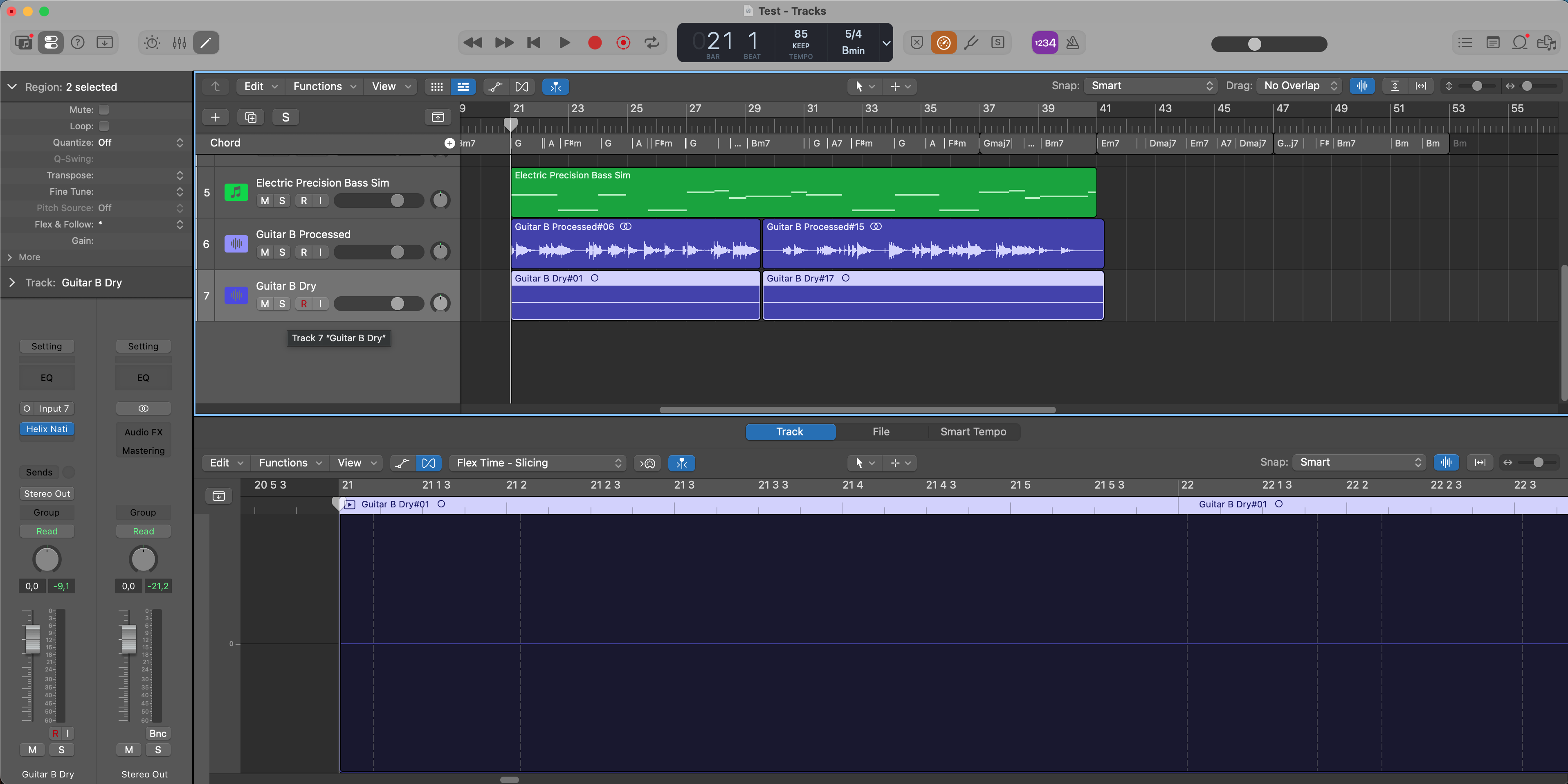
Task: Click the Record button in transport
Action: point(595,43)
